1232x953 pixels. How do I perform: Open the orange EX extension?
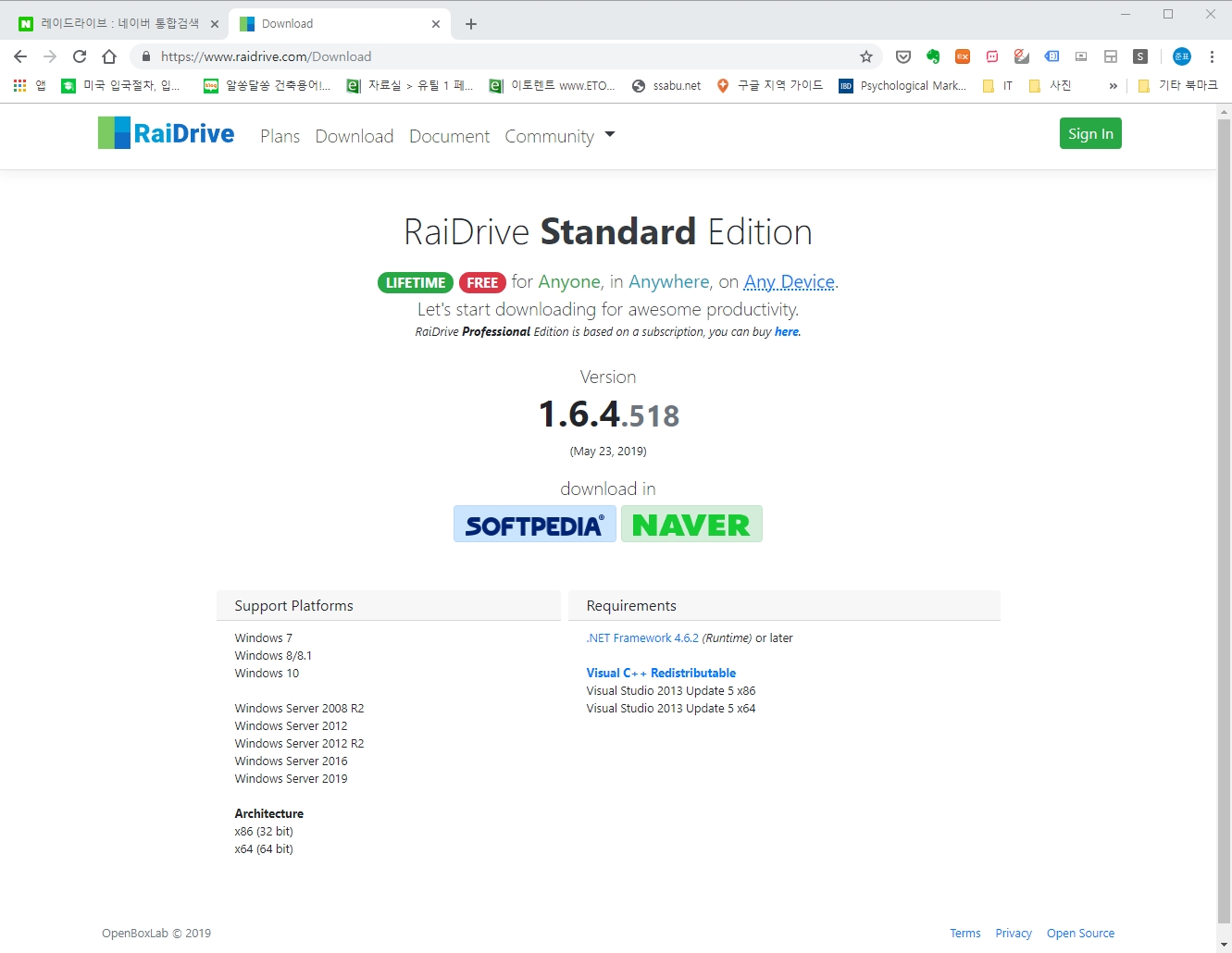tap(963, 56)
